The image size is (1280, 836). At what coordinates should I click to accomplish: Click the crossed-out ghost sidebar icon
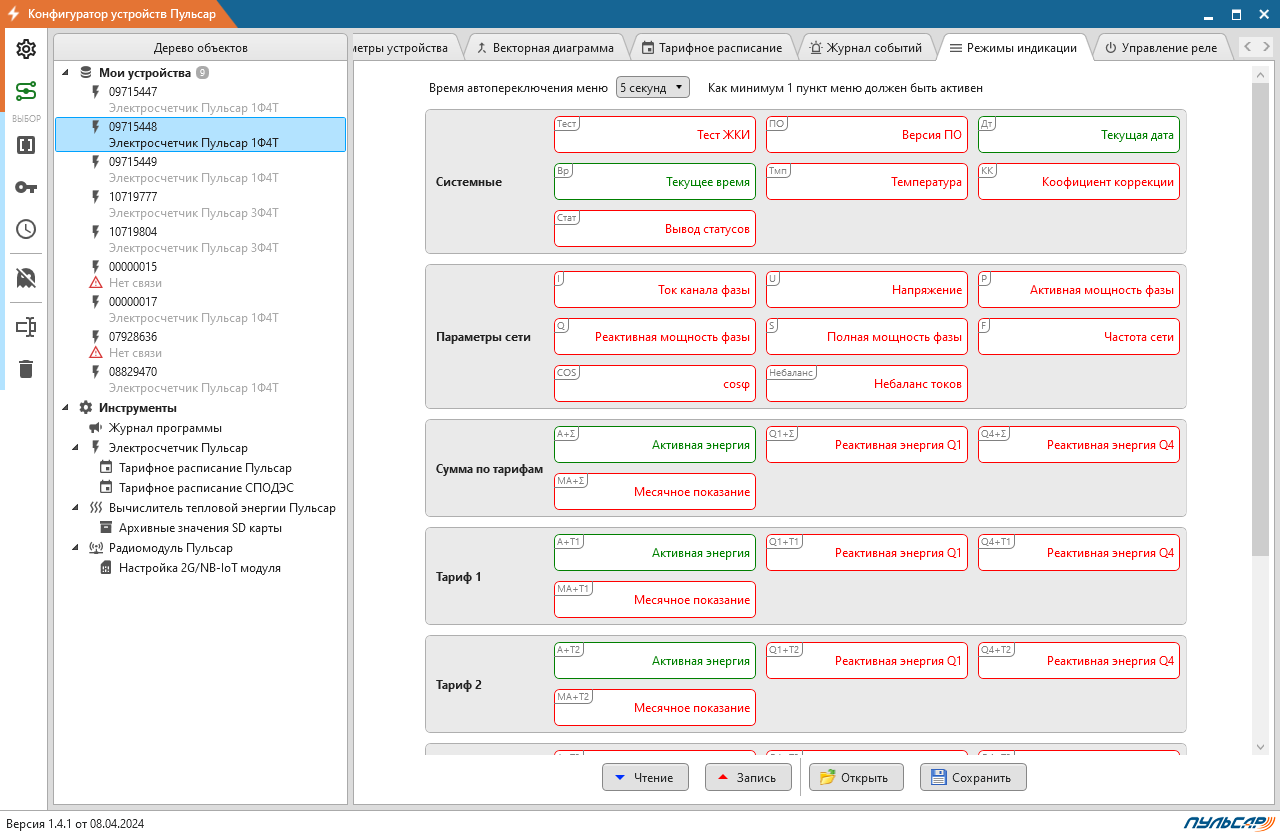tap(26, 277)
